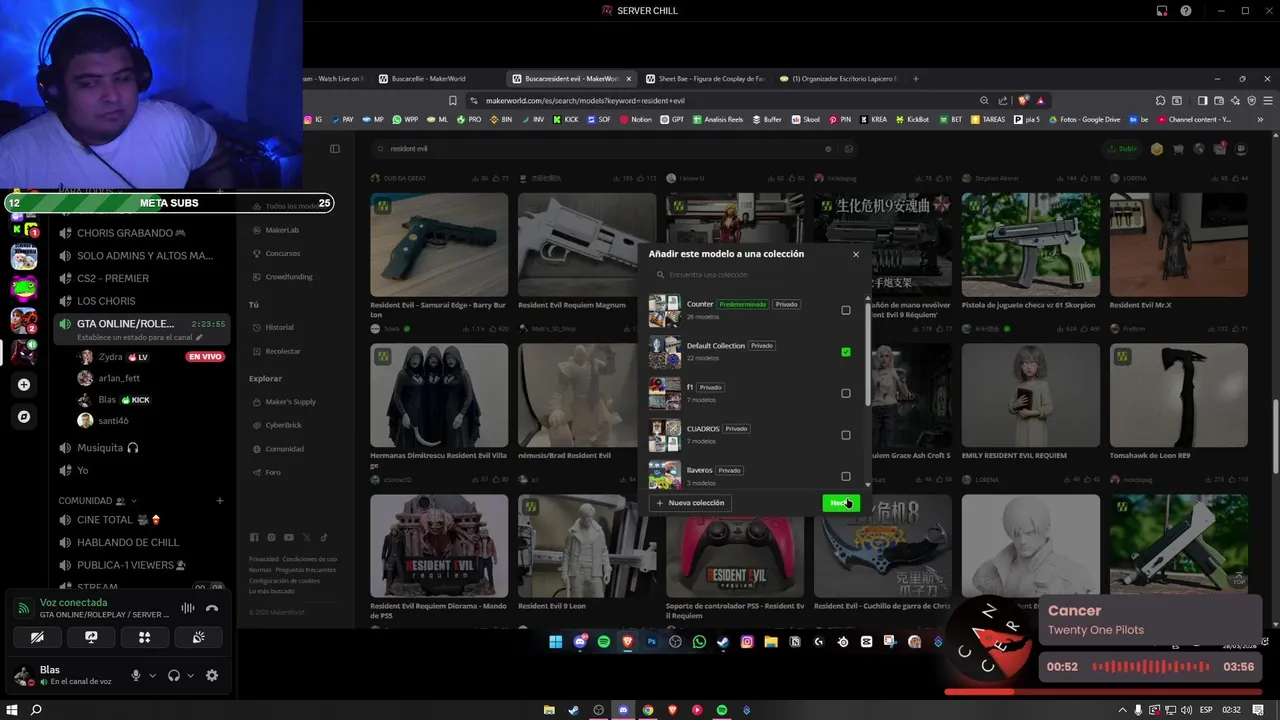Collapse the MakerWorld sidebar toggle
The height and width of the screenshot is (720, 1280).
335,149
